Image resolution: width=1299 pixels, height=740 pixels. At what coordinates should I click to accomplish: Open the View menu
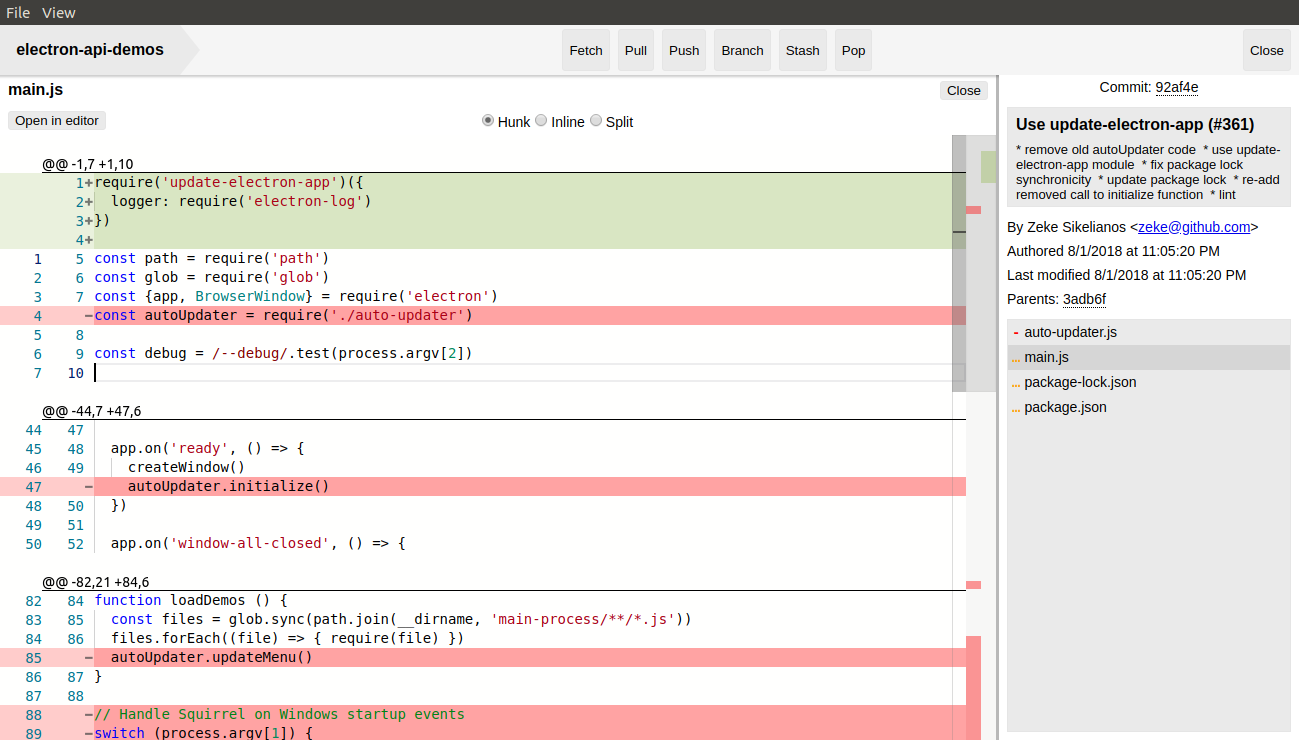point(59,13)
